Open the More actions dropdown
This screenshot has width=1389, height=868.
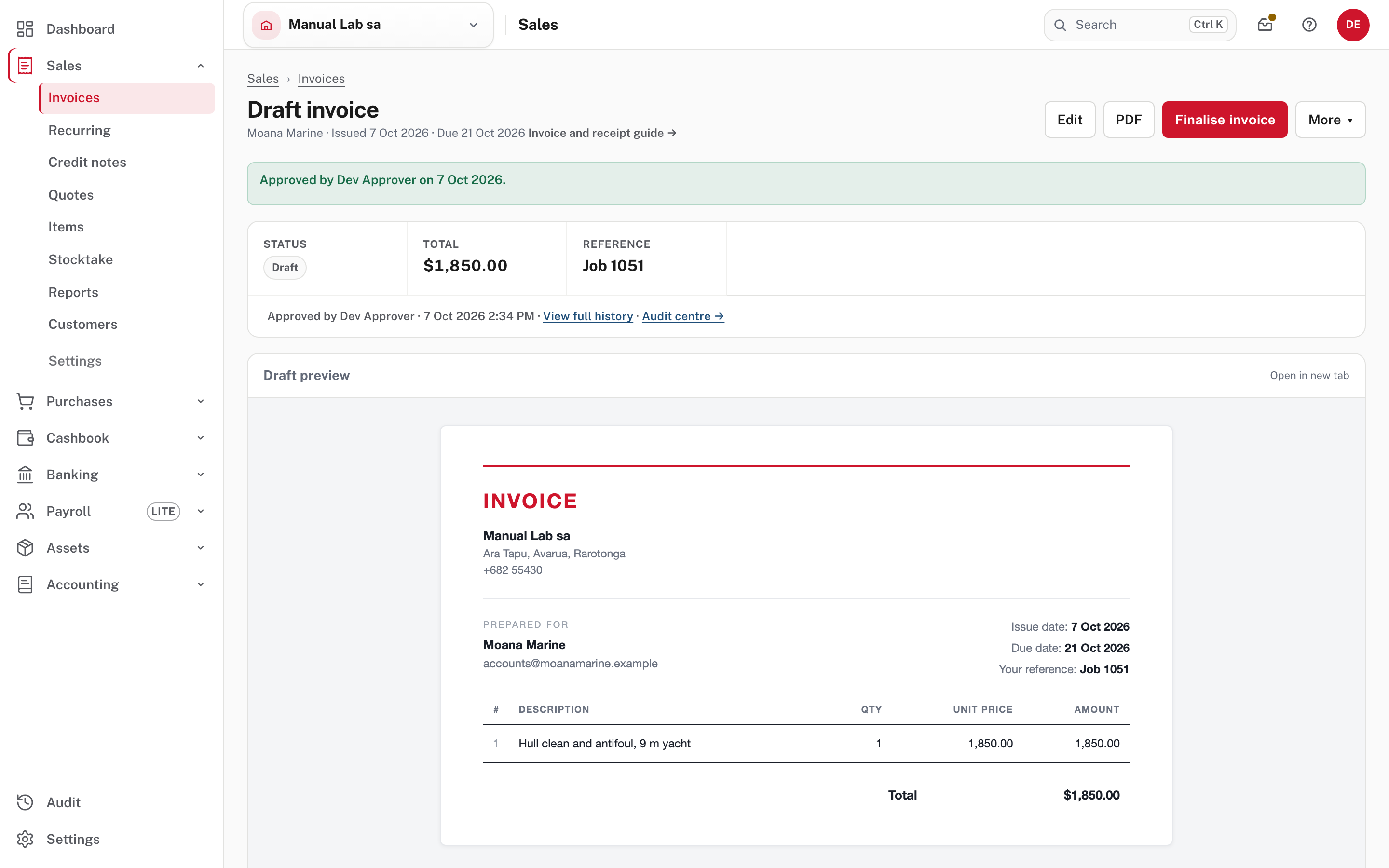click(1330, 120)
